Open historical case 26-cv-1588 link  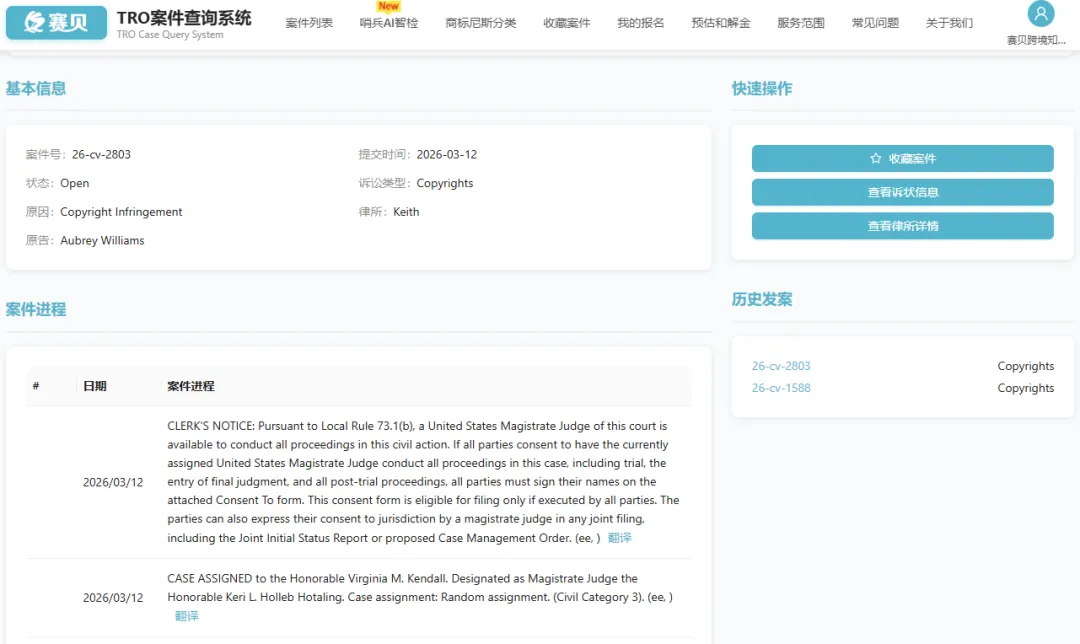(x=781, y=388)
